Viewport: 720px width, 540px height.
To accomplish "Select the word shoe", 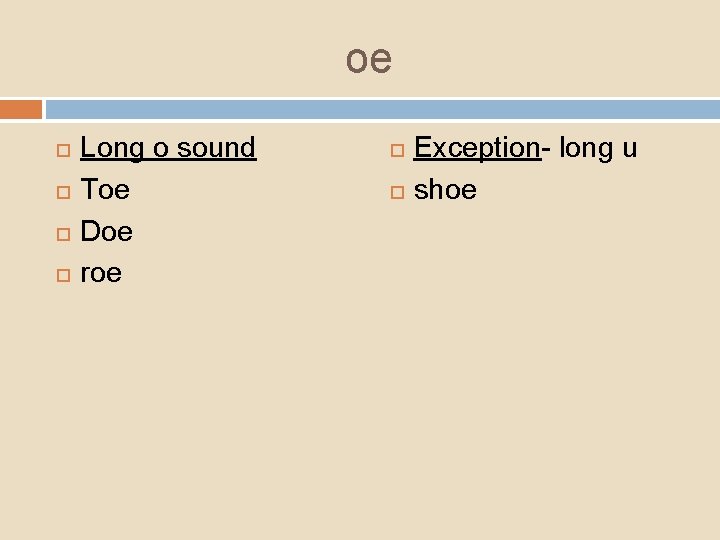I will click(x=445, y=190).
